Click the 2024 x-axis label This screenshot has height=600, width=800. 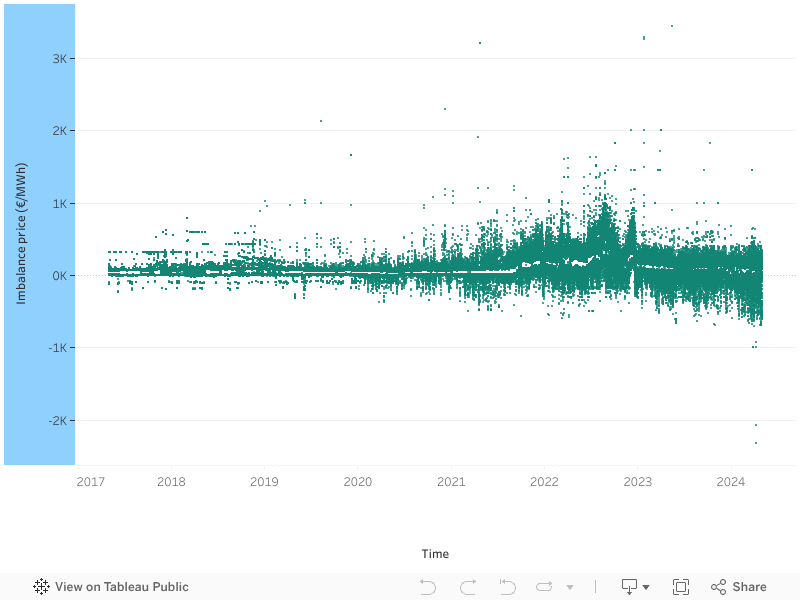(731, 482)
